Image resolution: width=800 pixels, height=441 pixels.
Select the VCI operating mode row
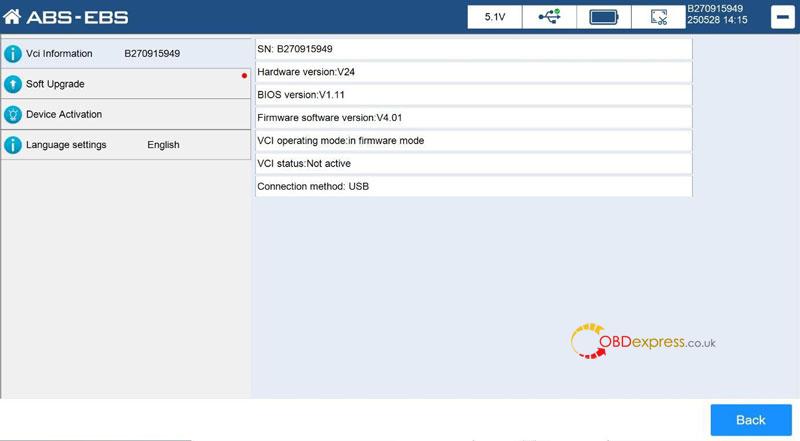pos(473,141)
